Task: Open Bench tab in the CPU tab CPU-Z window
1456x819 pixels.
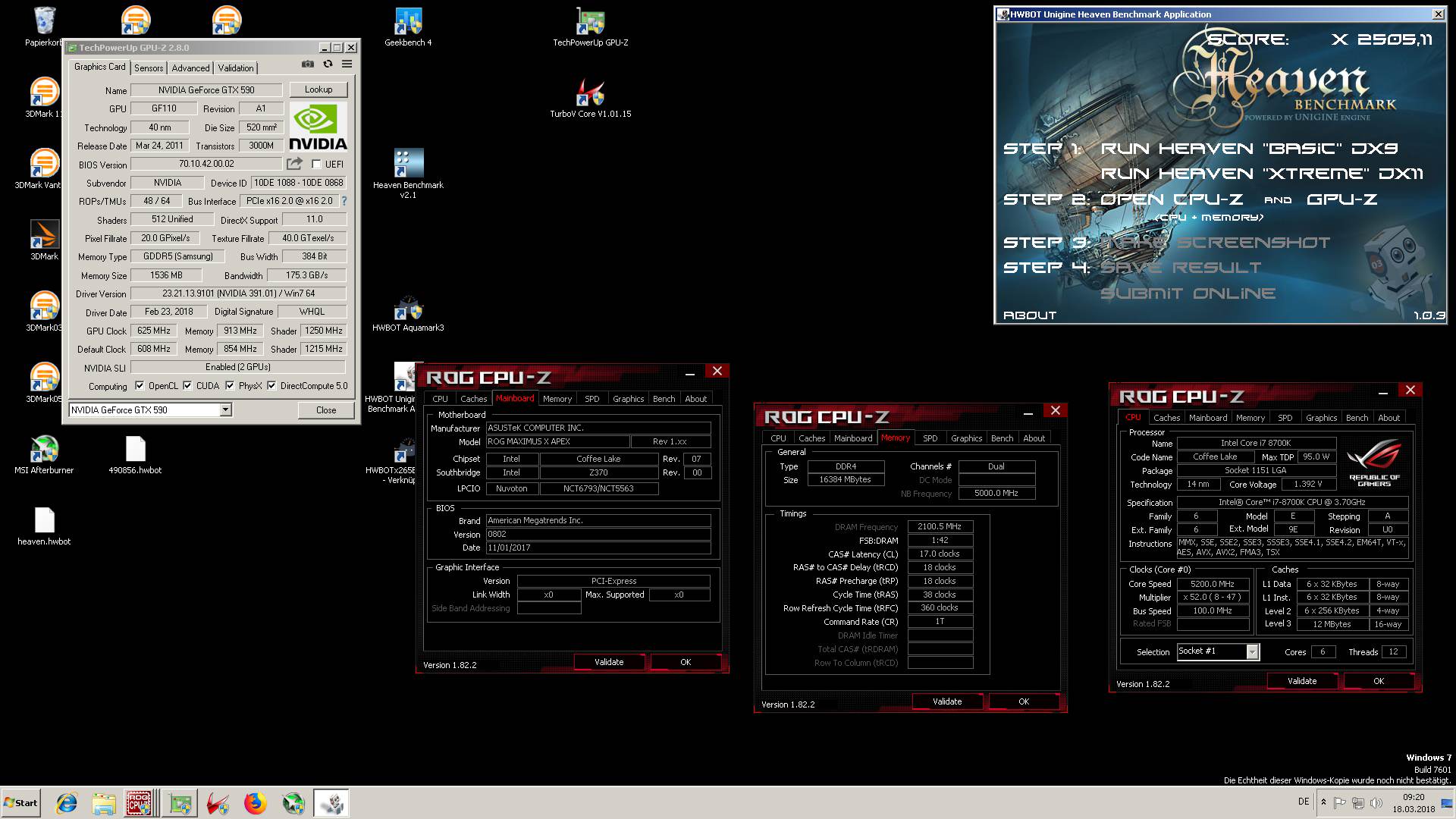Action: click(1357, 418)
